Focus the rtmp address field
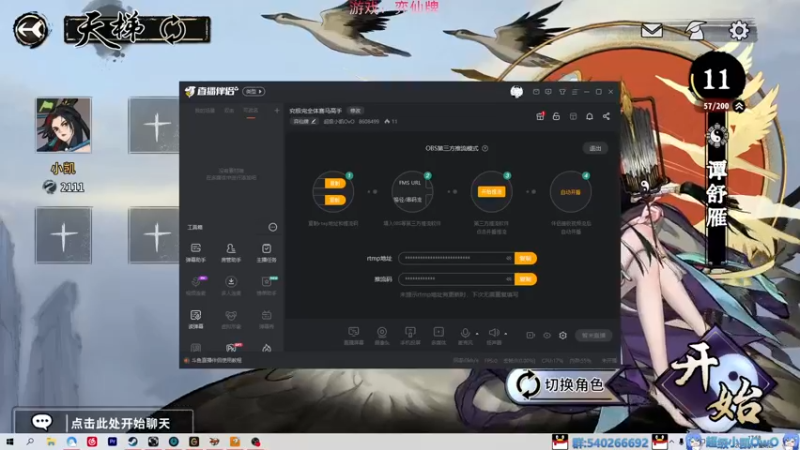The width and height of the screenshot is (800, 450). (x=456, y=258)
